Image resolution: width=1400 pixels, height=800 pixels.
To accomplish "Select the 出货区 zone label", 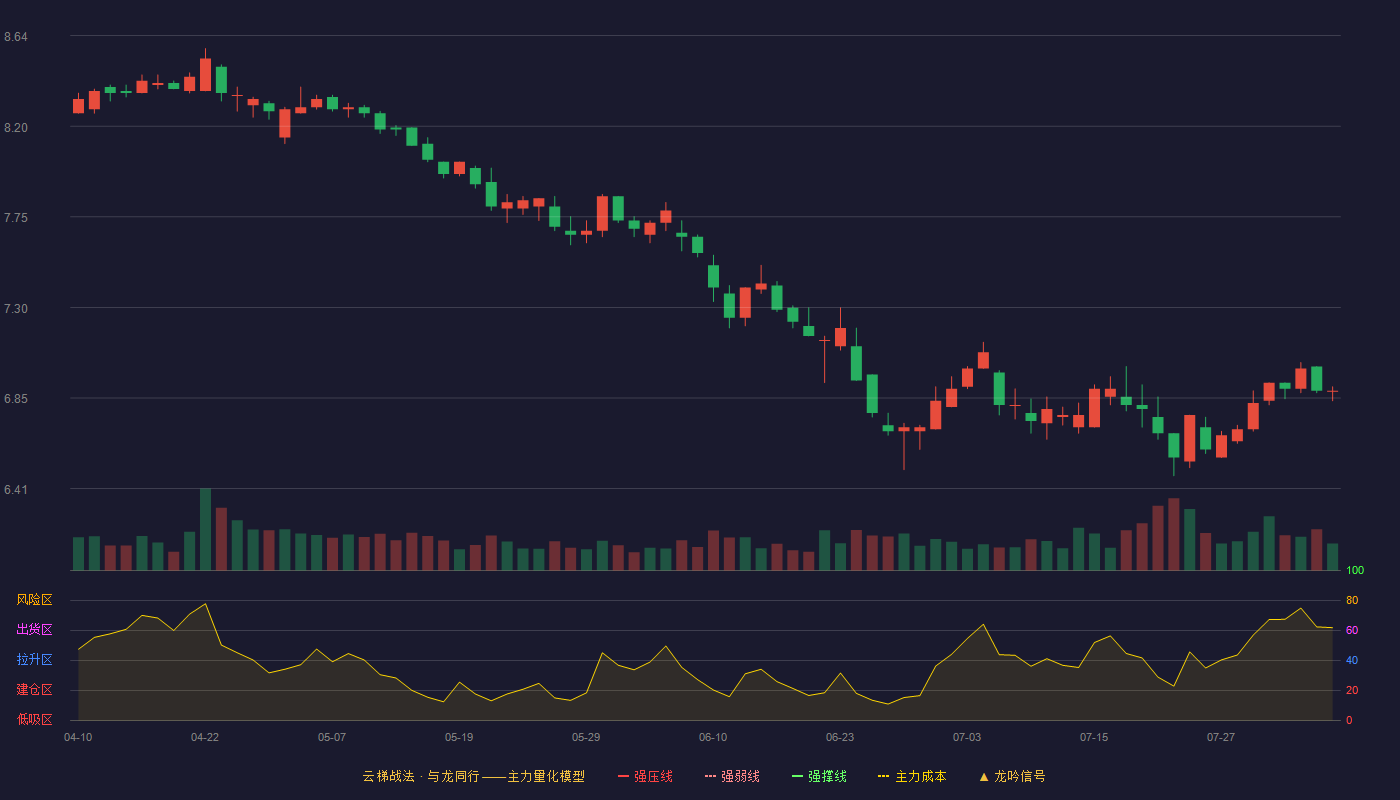I will 34,630.
